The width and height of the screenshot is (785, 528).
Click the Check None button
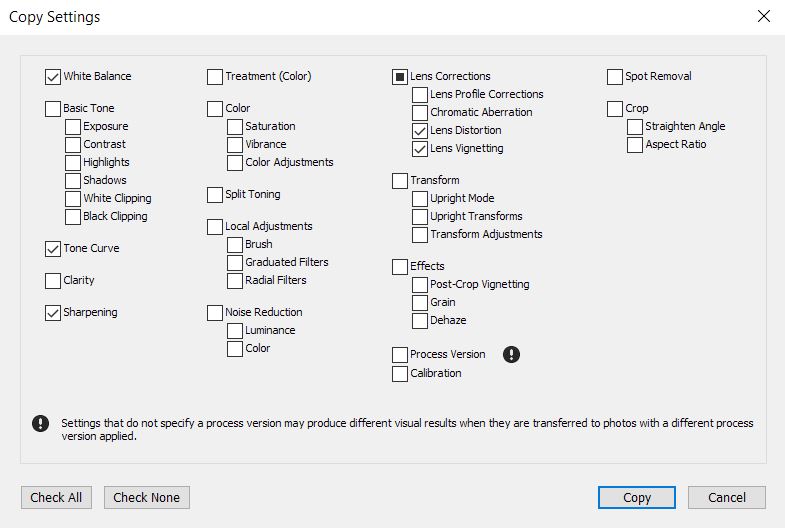[x=147, y=497]
